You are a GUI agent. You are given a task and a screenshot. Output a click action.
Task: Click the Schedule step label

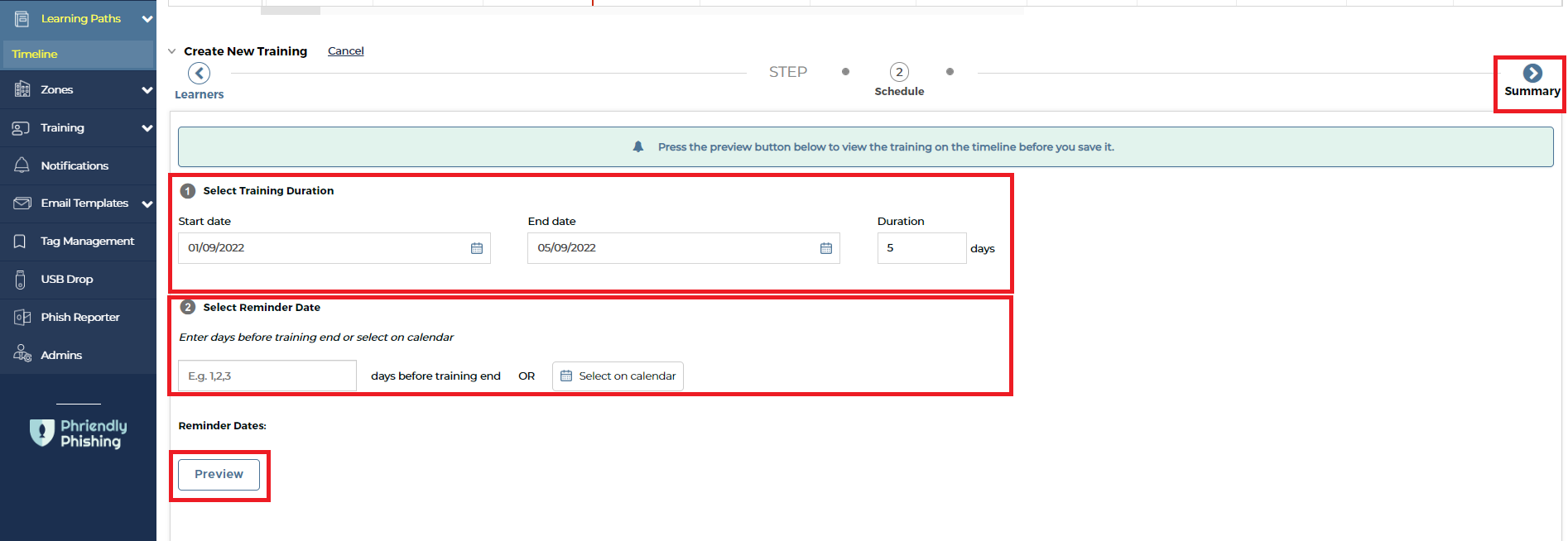(899, 91)
